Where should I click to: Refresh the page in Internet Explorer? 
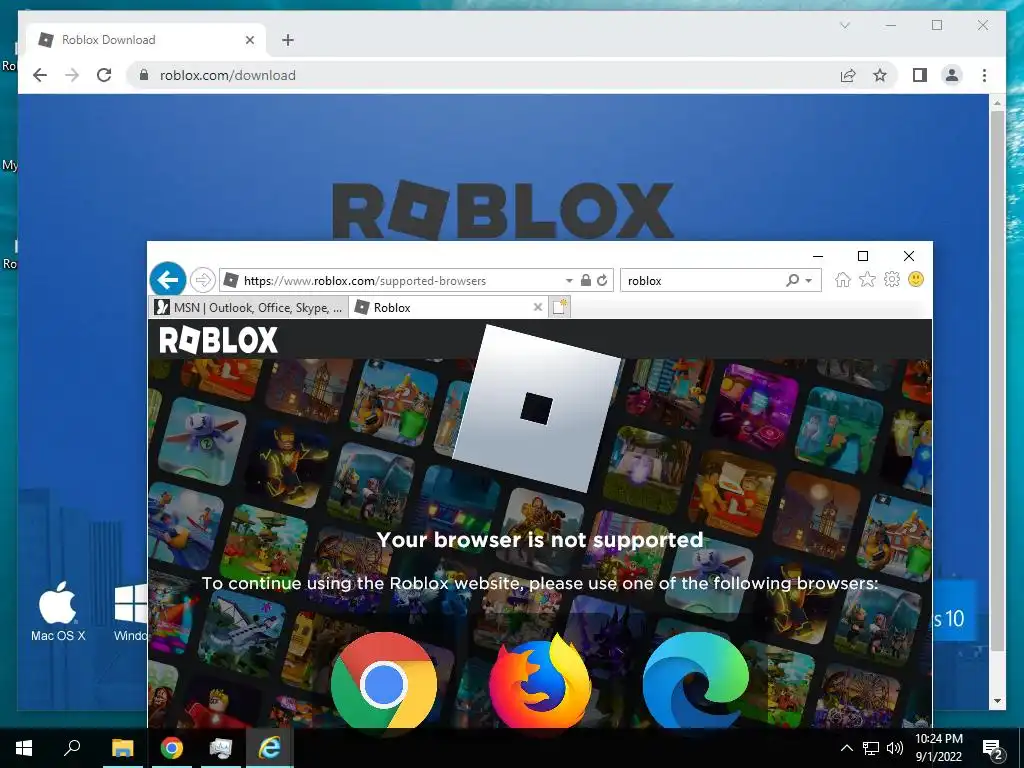602,281
